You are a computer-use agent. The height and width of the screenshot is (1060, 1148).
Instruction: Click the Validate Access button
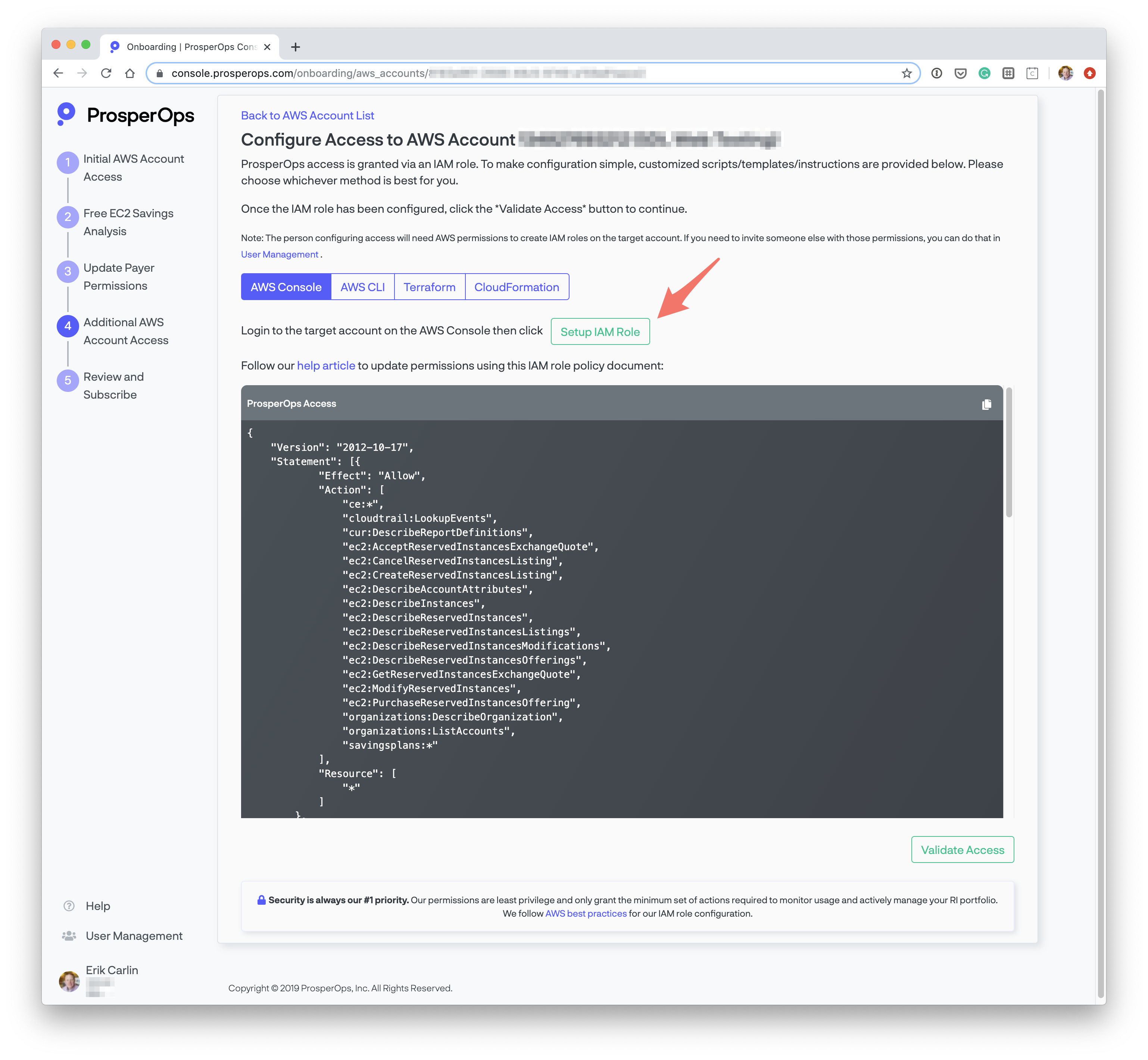click(962, 849)
